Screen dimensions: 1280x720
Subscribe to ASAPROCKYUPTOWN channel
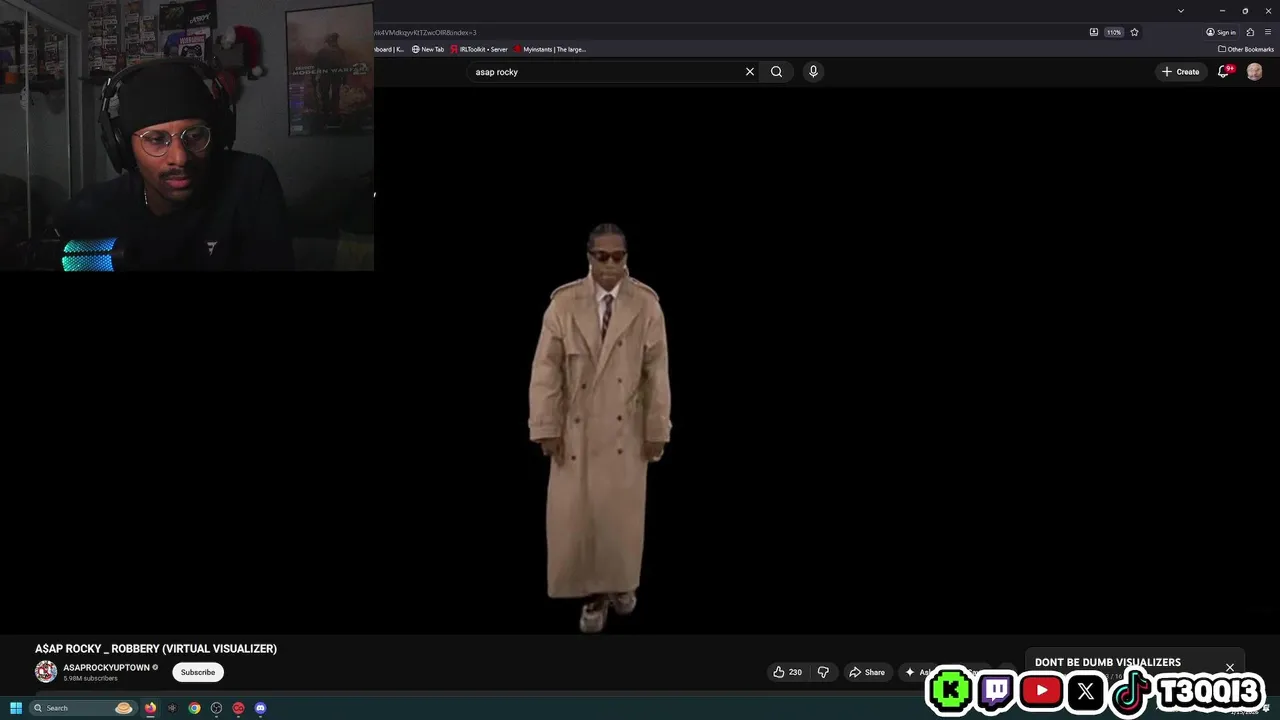(198, 672)
